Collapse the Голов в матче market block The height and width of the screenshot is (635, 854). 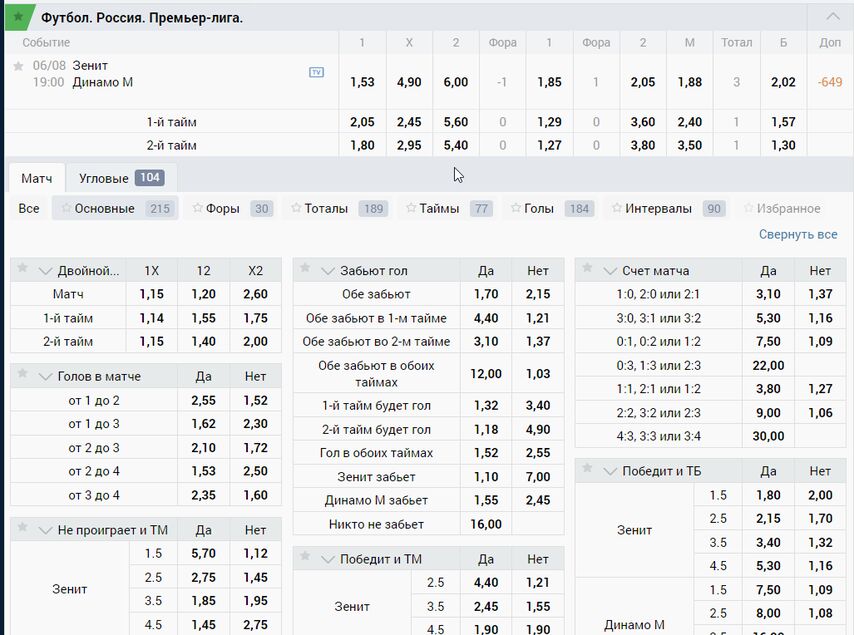(x=46, y=376)
